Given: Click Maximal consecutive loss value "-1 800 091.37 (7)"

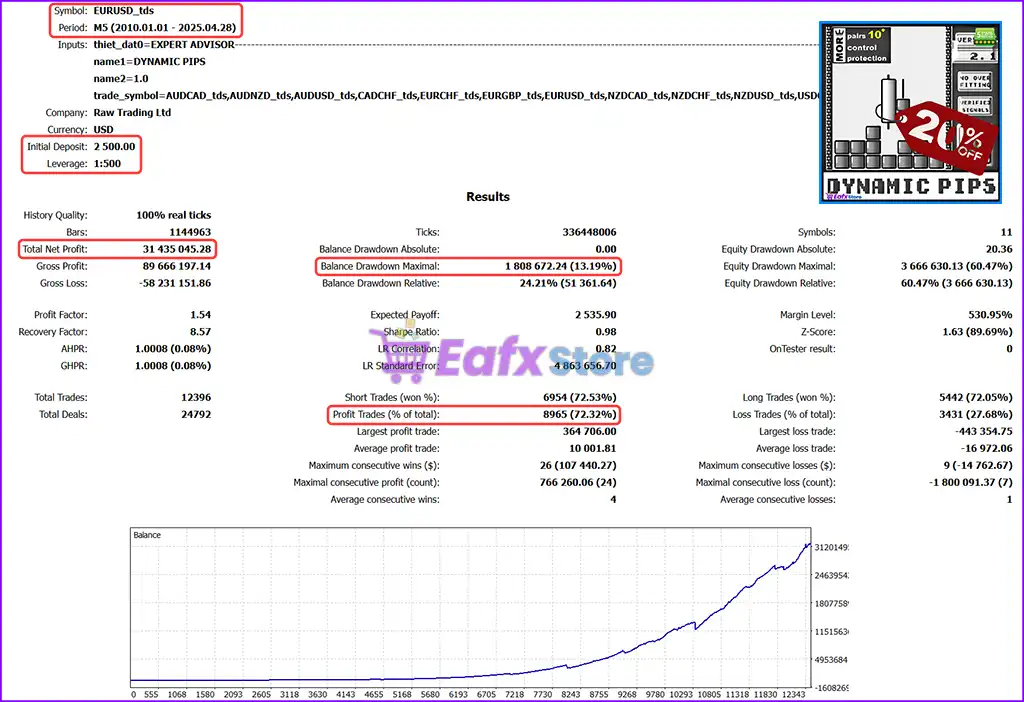Looking at the screenshot, I should pos(970,482).
